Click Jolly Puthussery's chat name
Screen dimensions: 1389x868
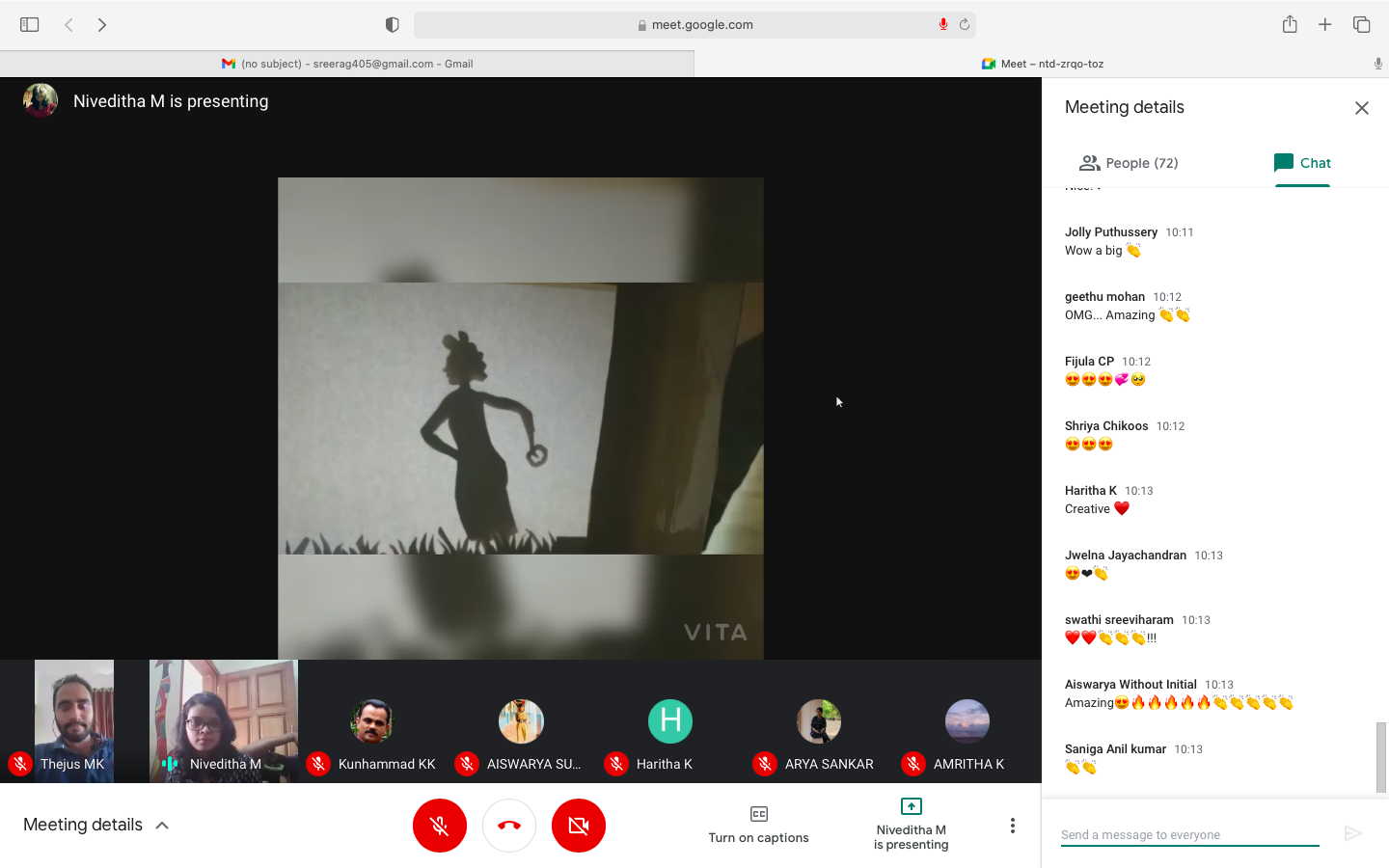1111,232
